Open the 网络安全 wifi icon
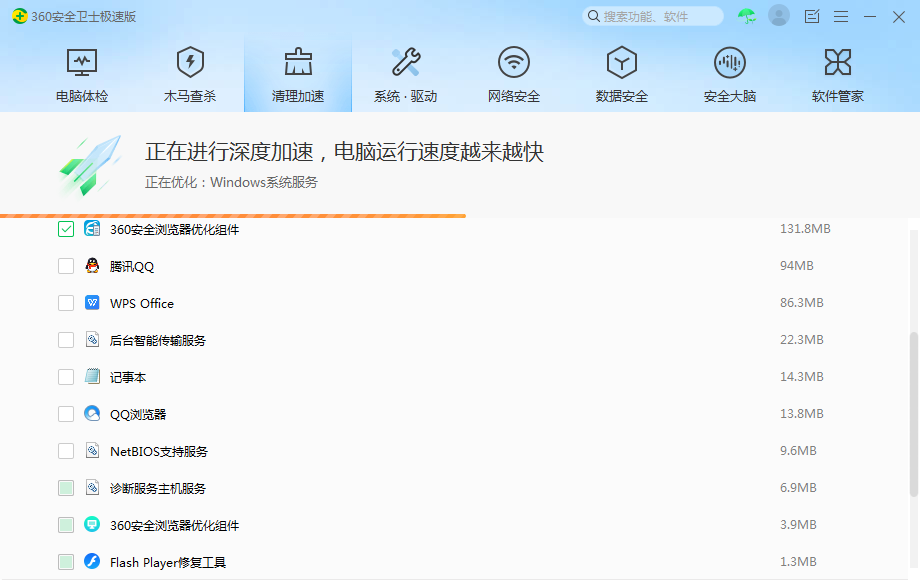 (x=514, y=62)
